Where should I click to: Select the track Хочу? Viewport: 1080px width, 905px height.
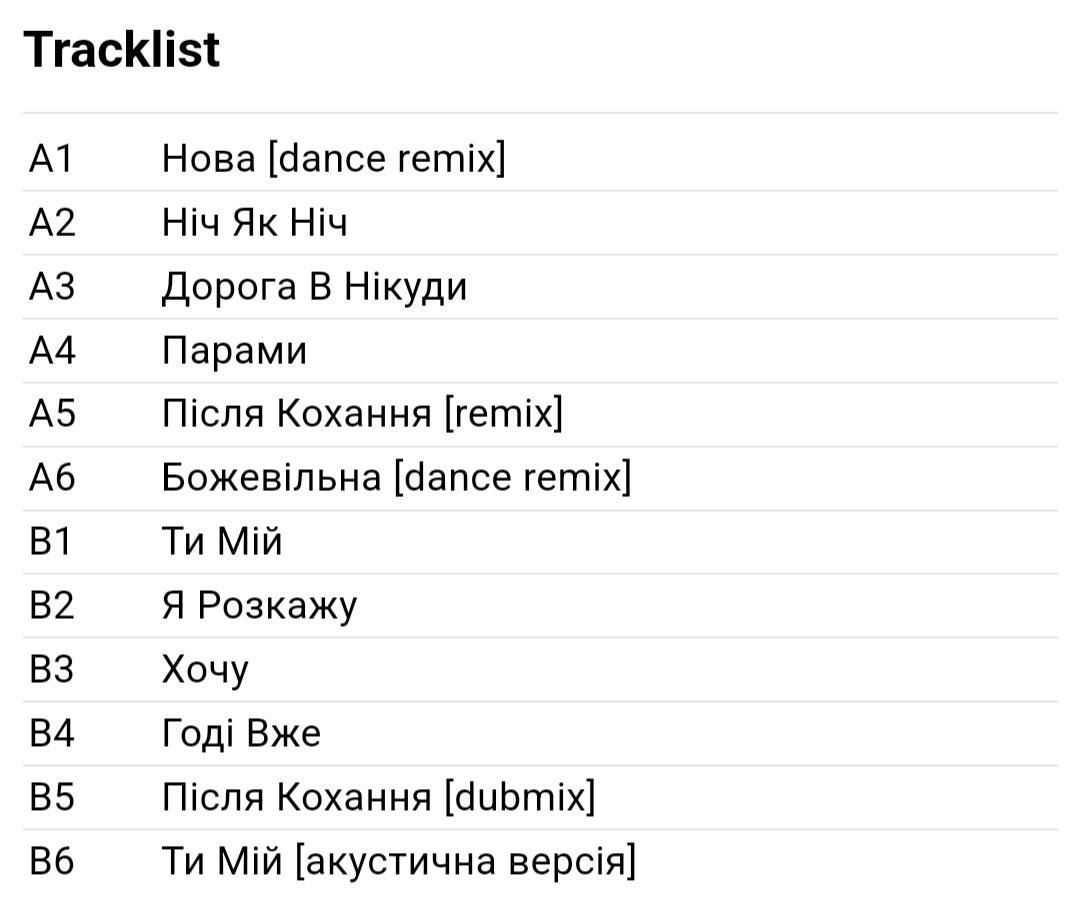point(205,669)
